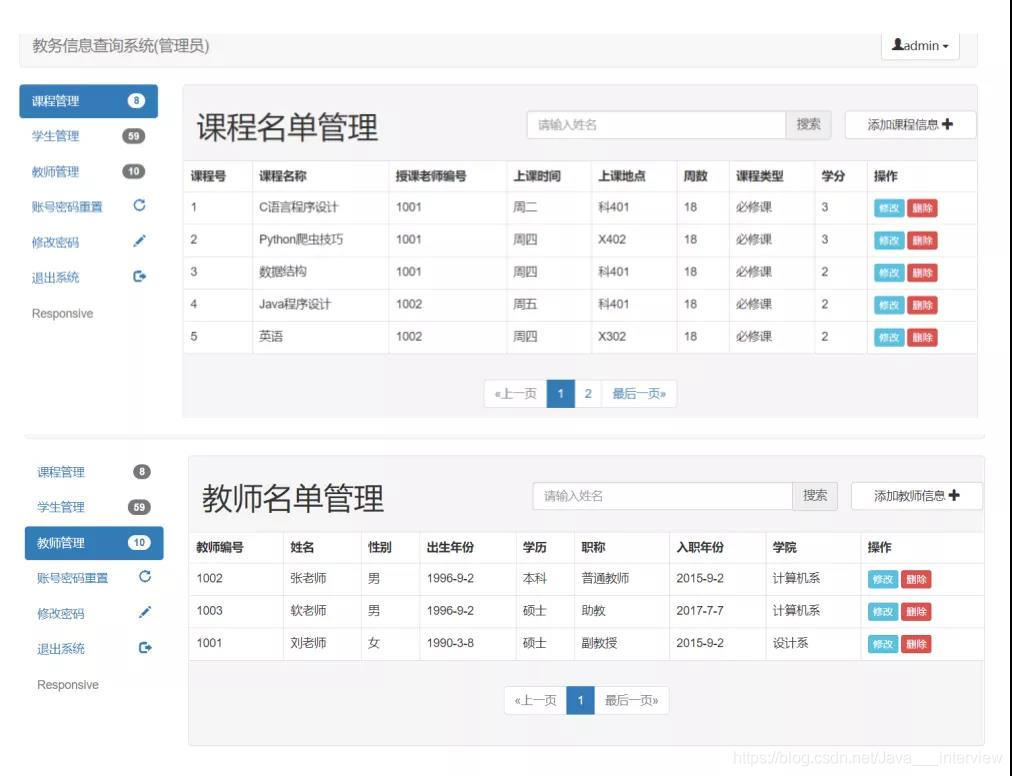Viewport: 1012px width, 776px height.
Task: Select the 教师管理 menu item
Action: pyautogui.click(x=60, y=543)
